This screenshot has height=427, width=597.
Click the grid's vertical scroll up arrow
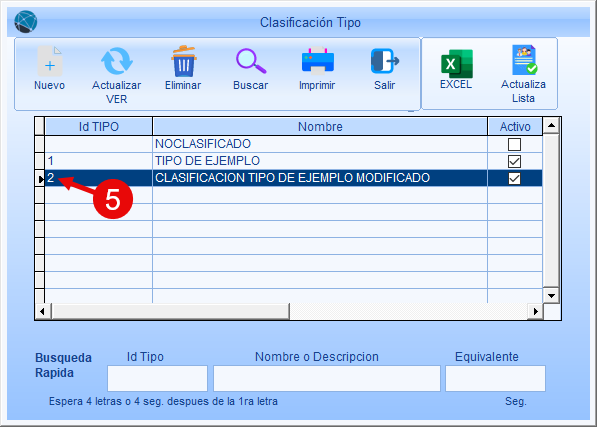coord(551,125)
